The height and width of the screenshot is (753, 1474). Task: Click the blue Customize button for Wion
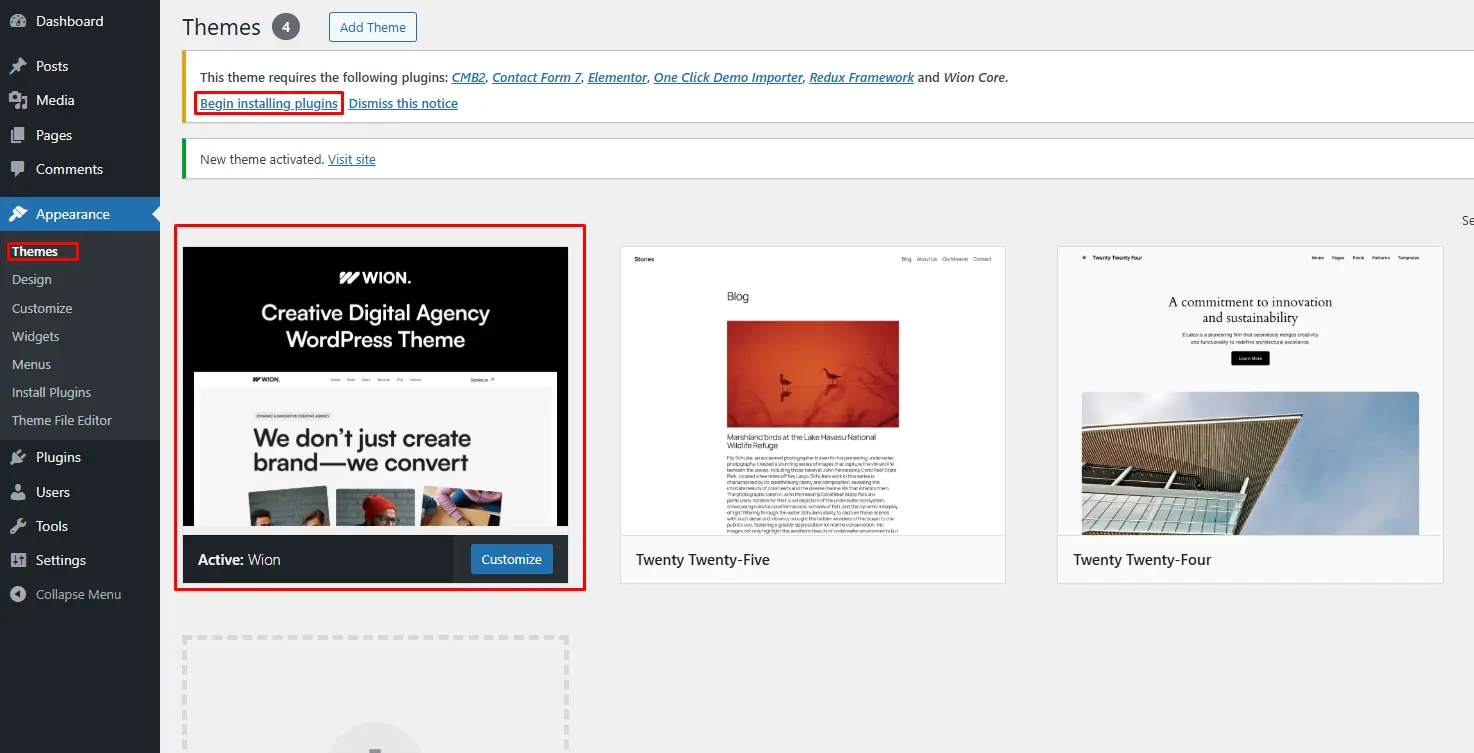point(512,559)
